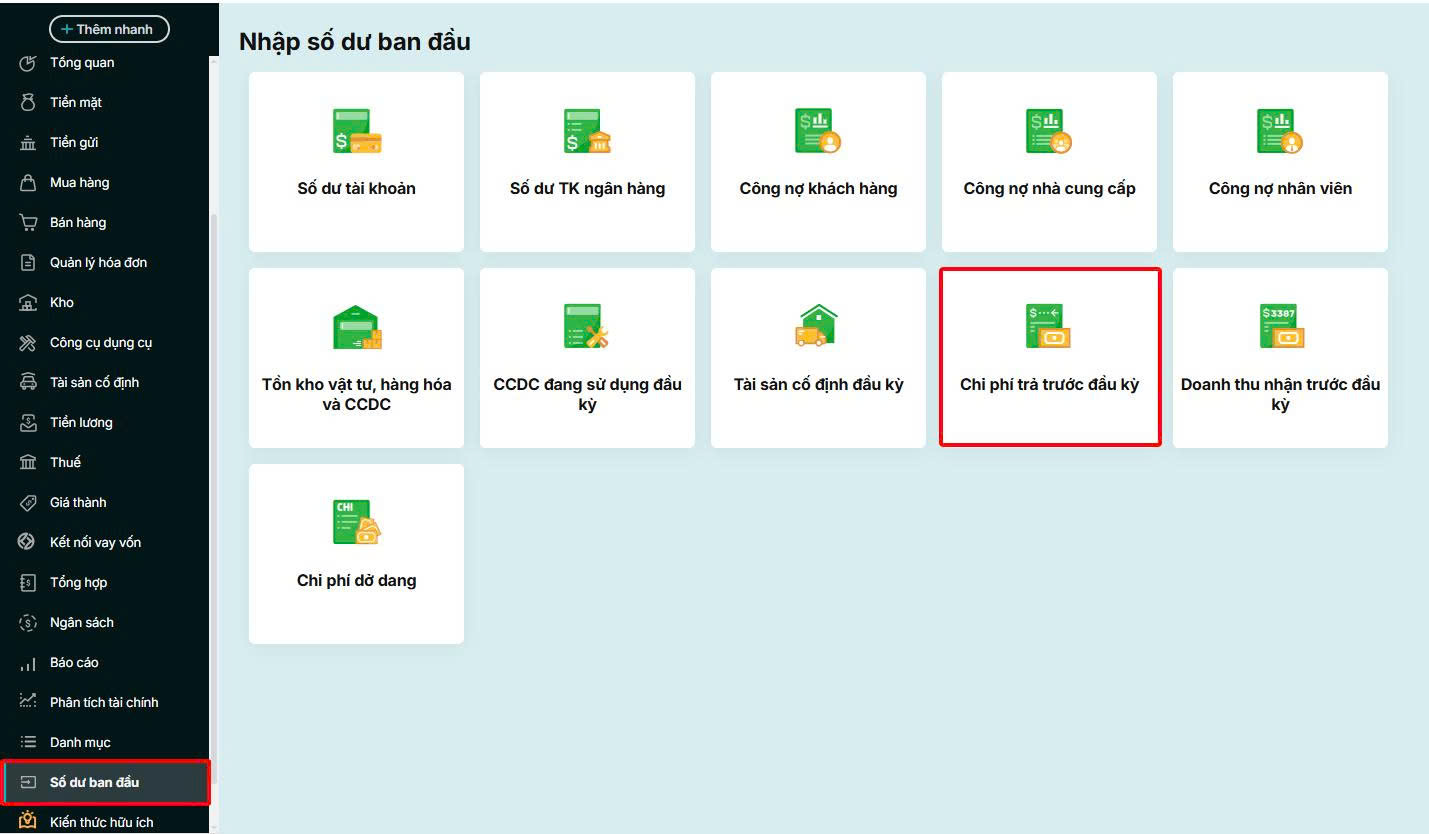Go to Tiền mặt menu item
This screenshot has width=1429, height=834.
(x=76, y=103)
